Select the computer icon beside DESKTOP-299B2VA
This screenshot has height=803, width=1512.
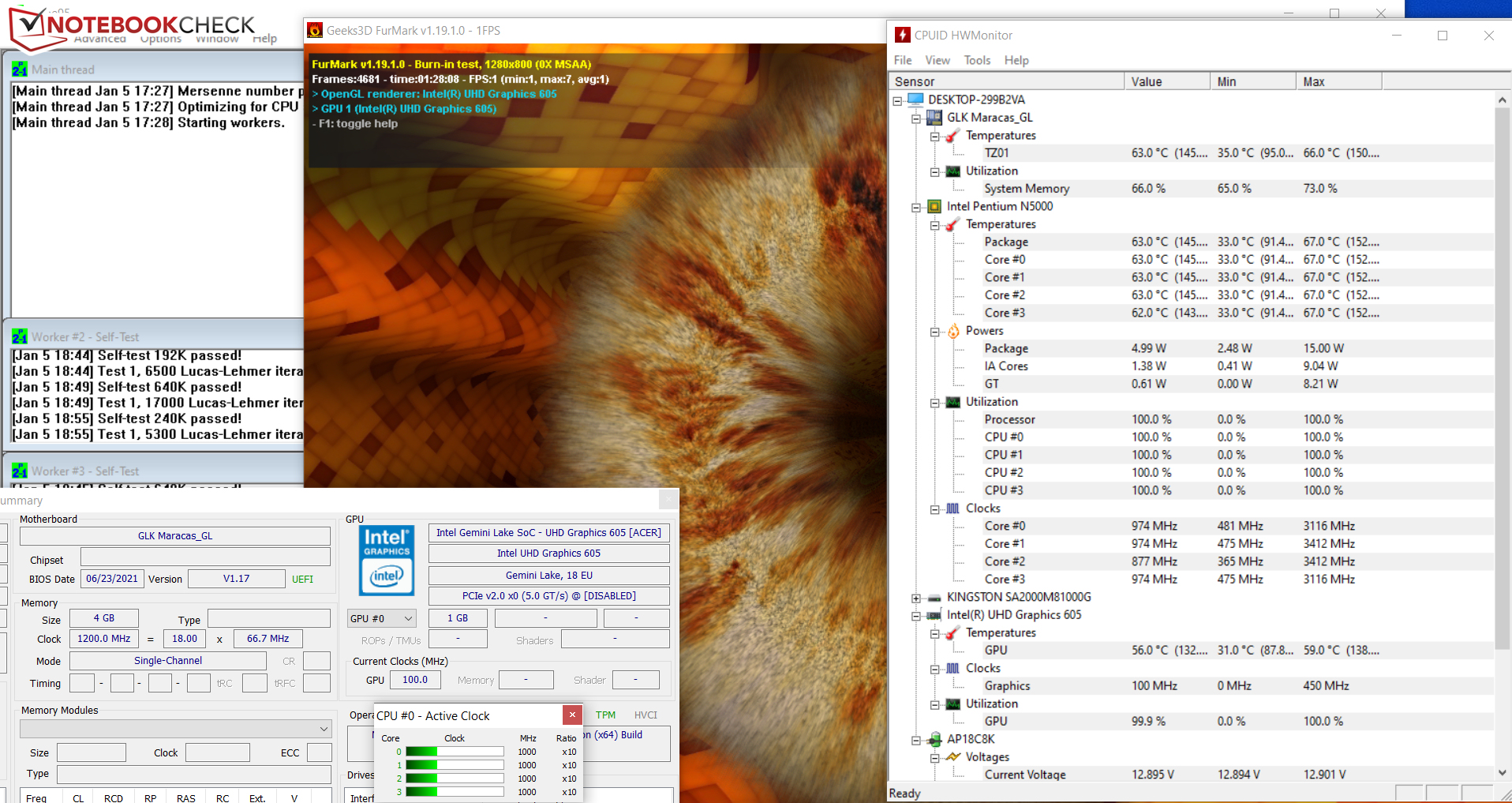click(x=915, y=99)
